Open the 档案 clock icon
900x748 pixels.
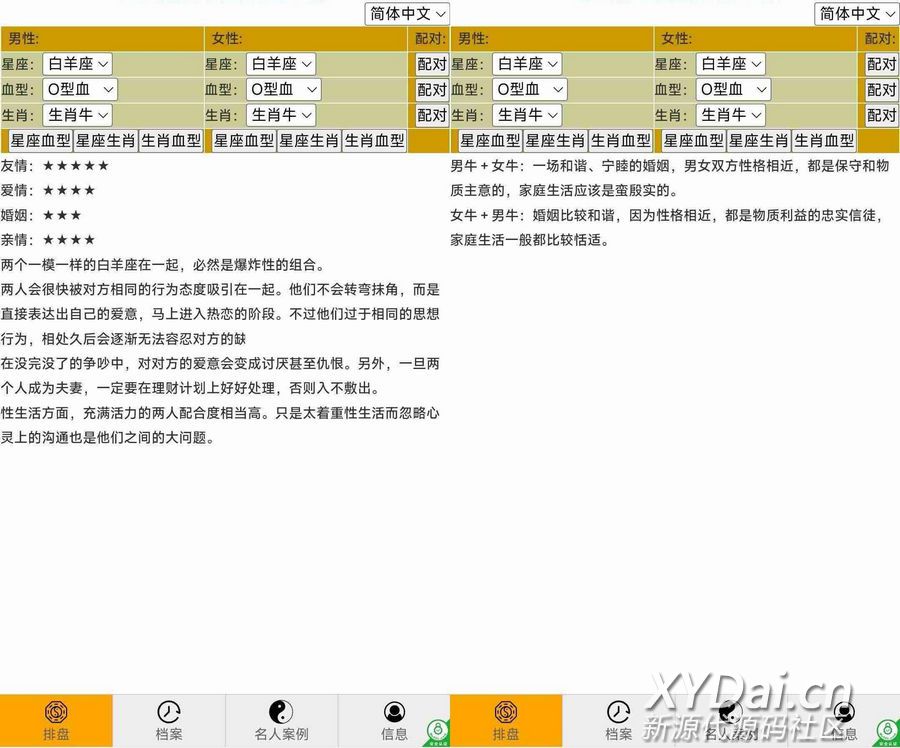click(x=169, y=714)
